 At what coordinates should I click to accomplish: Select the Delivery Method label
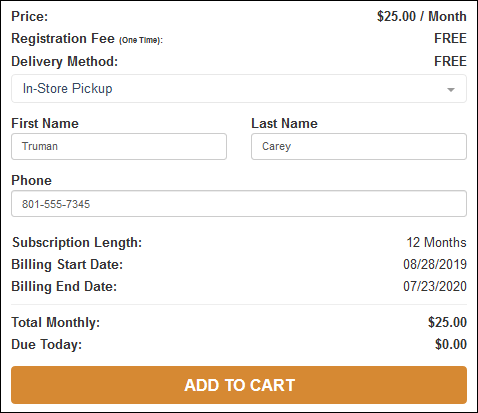click(65, 61)
